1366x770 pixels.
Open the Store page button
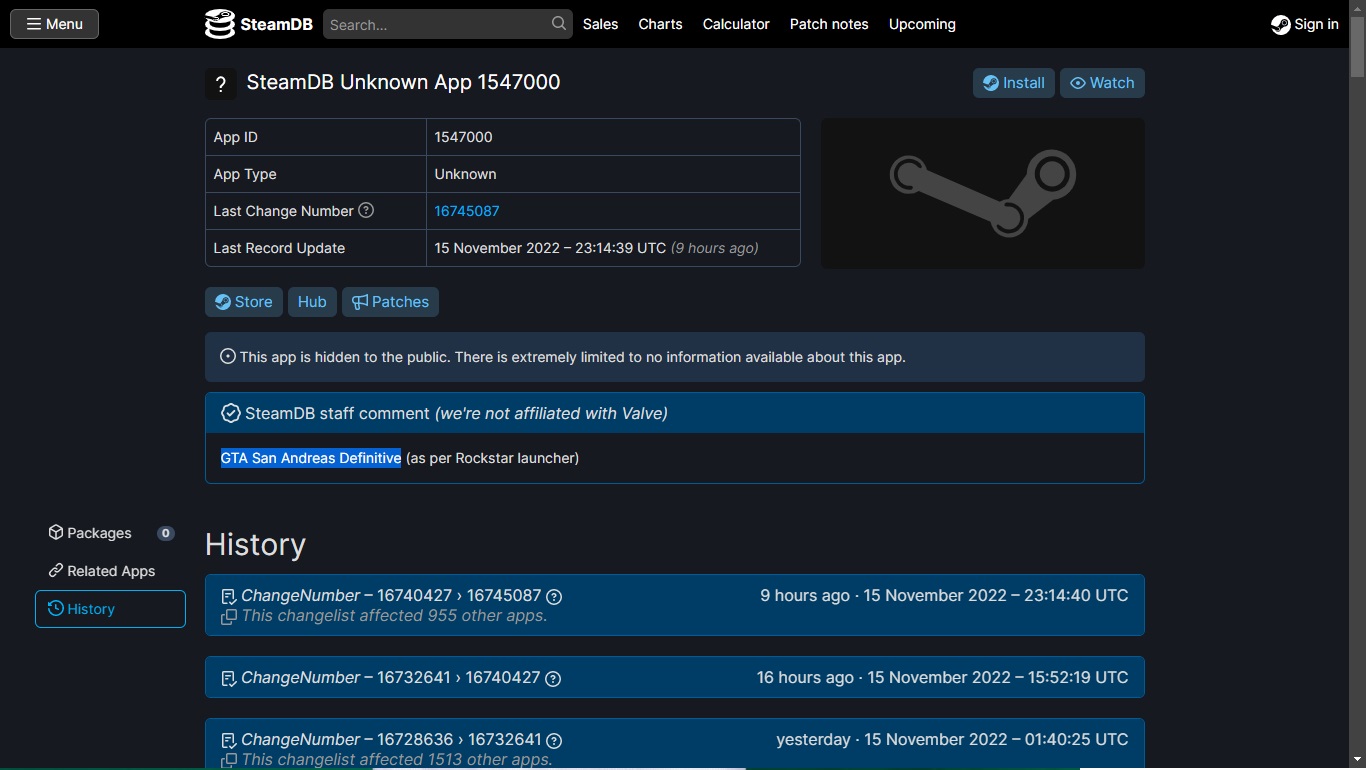[243, 302]
